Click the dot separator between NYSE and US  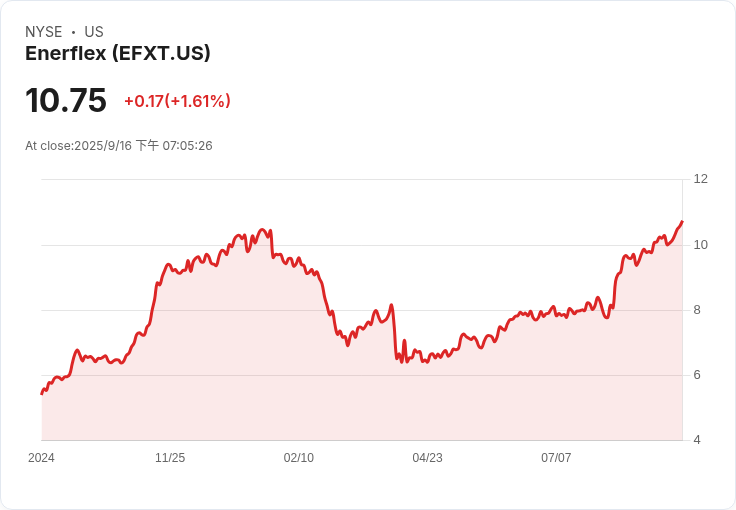(x=73, y=32)
